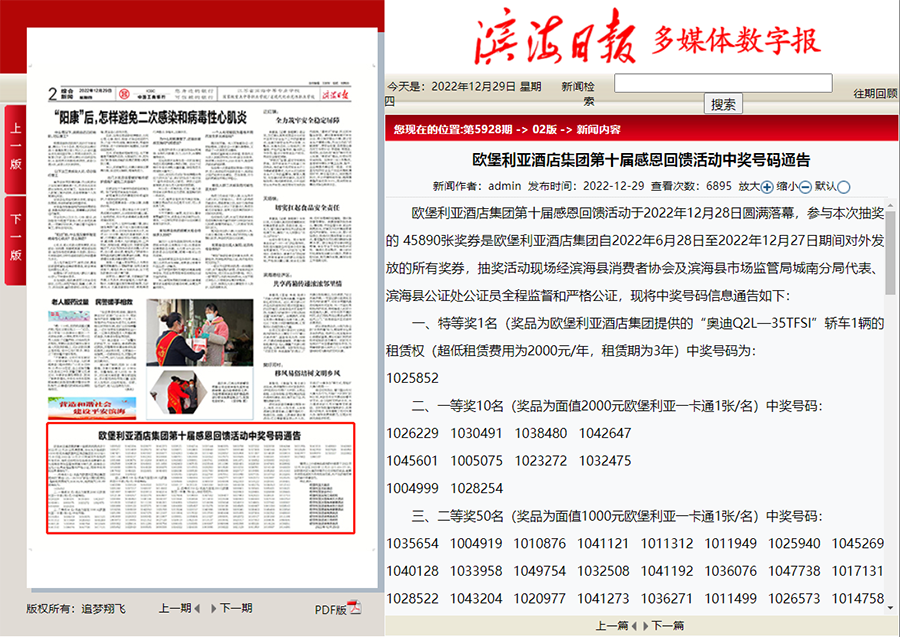Click the article scrollbar down arrow
The height and width of the screenshot is (637, 900).
tap(890, 607)
